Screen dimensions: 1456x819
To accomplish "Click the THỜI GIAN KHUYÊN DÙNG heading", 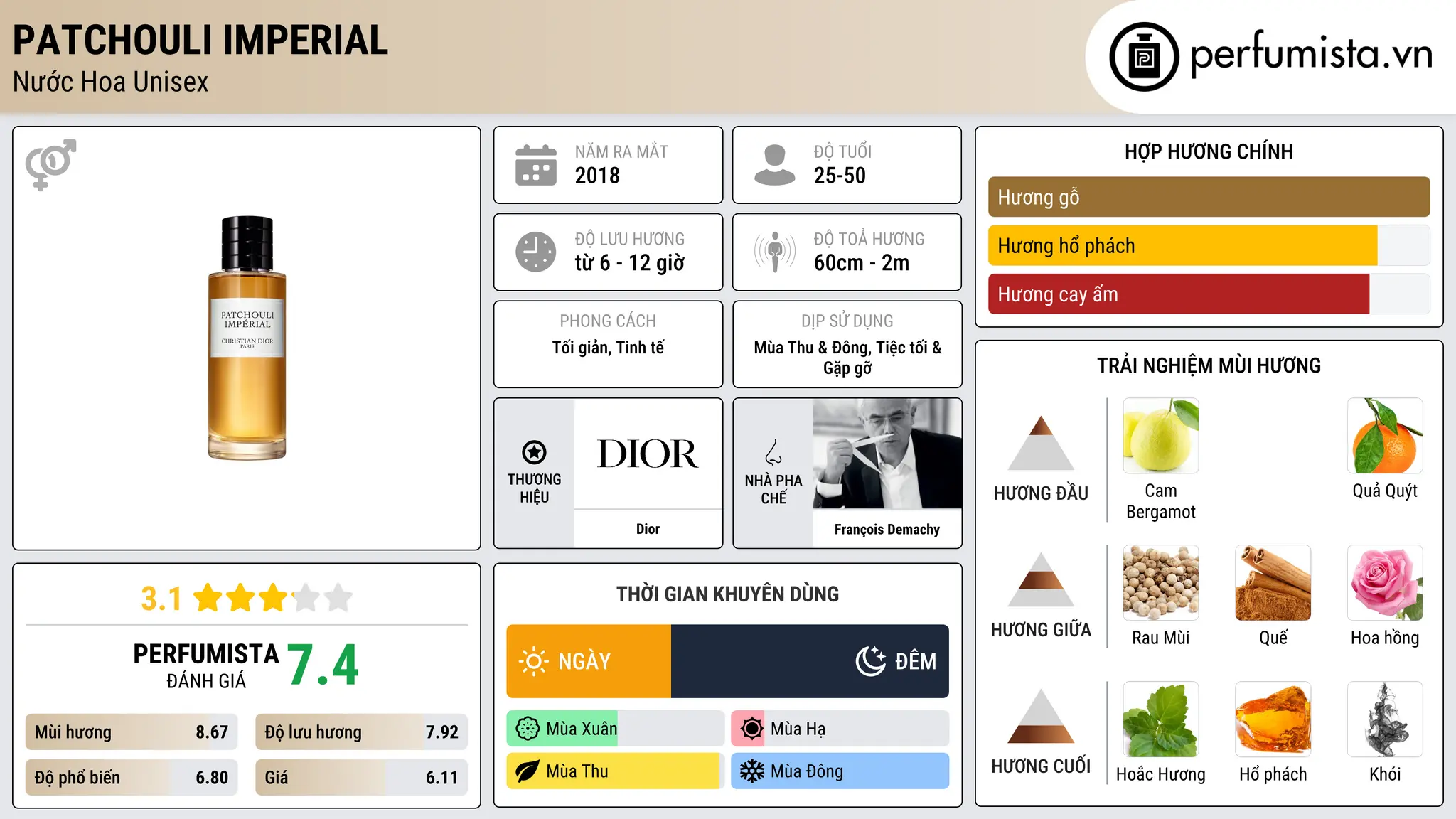I will coord(727,594).
